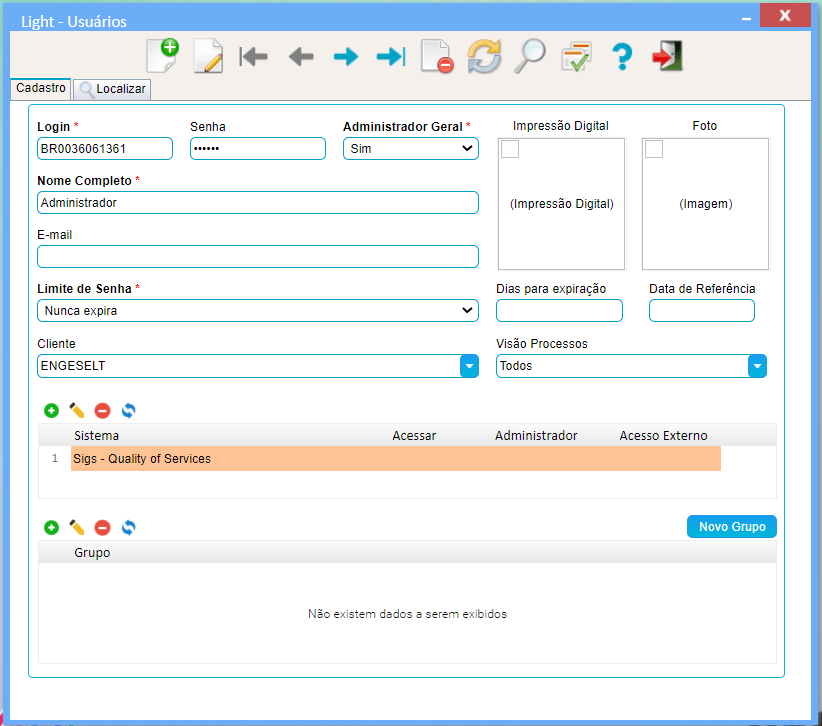The image size is (822, 726).
Task: Add a new system with green plus
Action: [51, 410]
